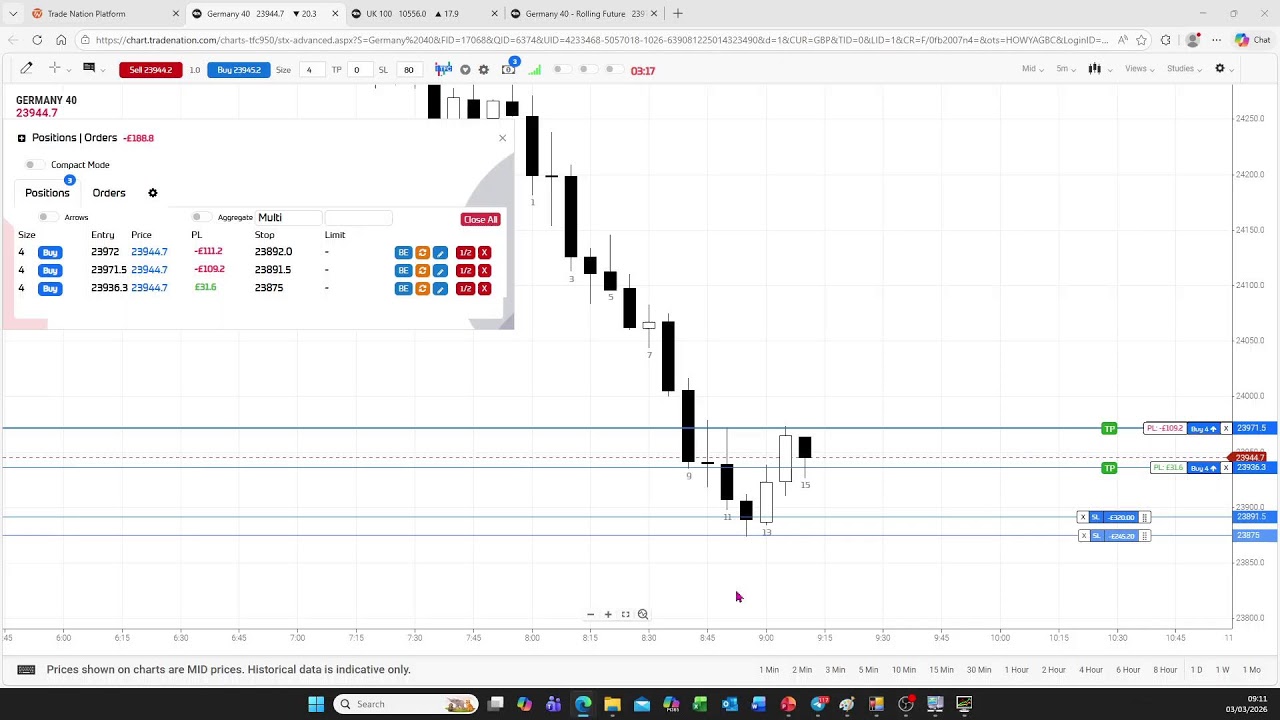Viewport: 1280px width, 720px height.
Task: Close half of the 23972 position
Action: point(465,253)
